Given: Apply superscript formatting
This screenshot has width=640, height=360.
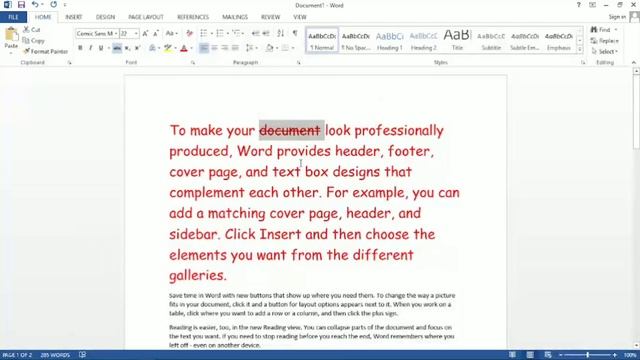Looking at the screenshot, I should click(138, 48).
